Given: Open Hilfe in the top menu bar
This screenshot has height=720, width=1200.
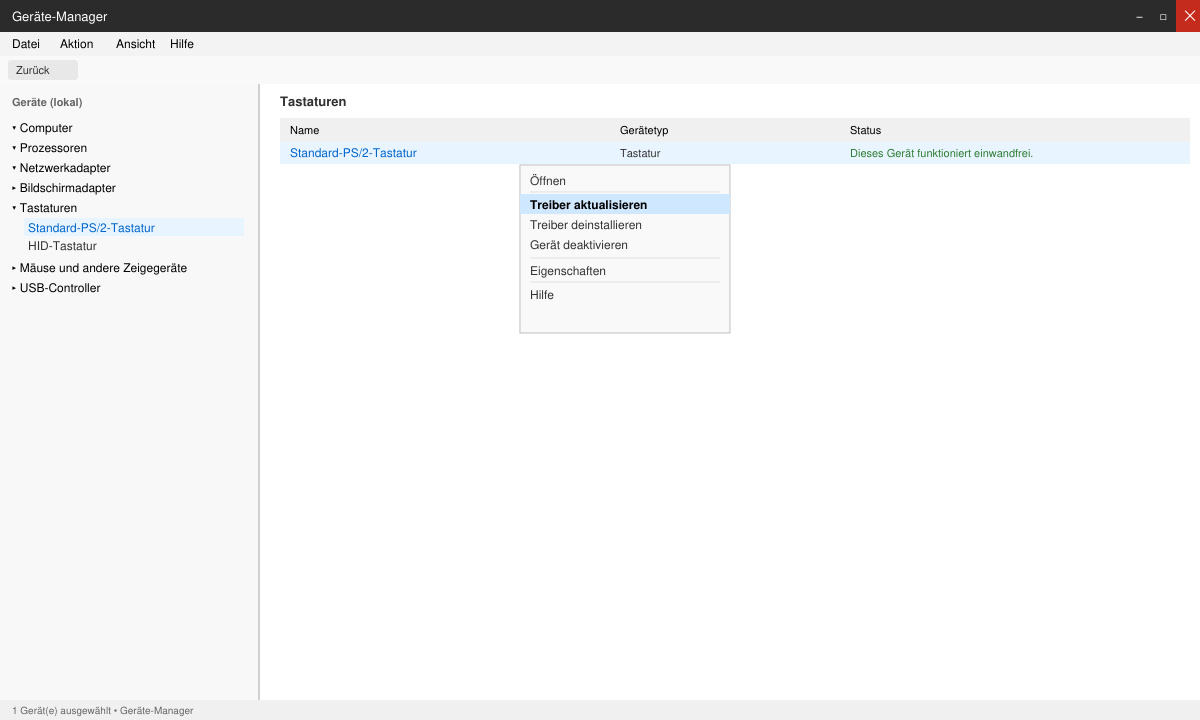Looking at the screenshot, I should (x=182, y=44).
